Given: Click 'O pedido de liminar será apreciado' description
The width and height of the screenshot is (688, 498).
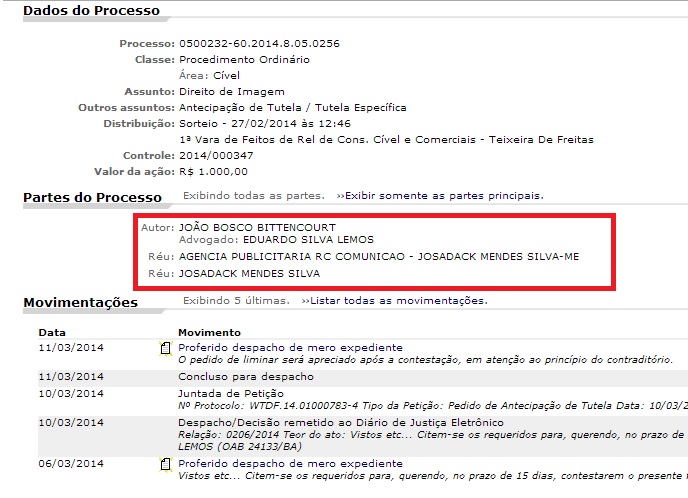Looking at the screenshot, I should tap(426, 360).
